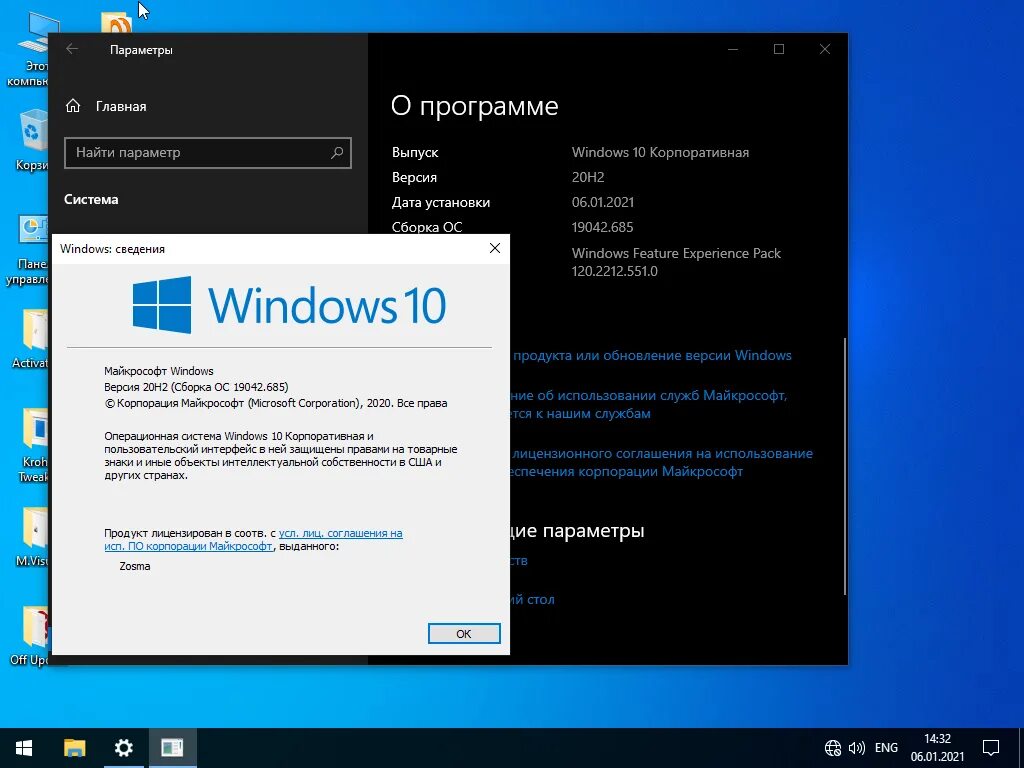Image resolution: width=1024 pixels, height=768 pixels.
Task: Select the M.Vis desktop folder icon
Action: 31,536
